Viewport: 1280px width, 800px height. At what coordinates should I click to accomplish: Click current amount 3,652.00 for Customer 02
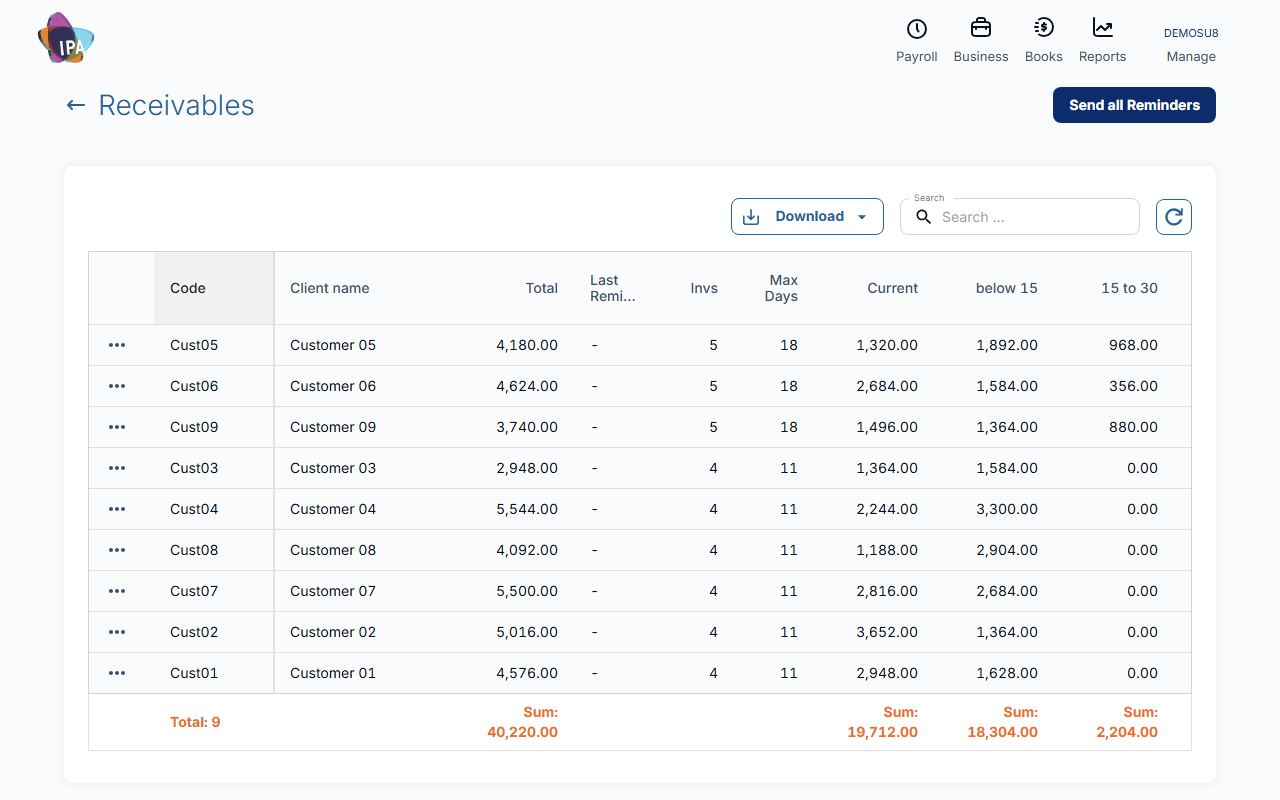click(x=887, y=632)
